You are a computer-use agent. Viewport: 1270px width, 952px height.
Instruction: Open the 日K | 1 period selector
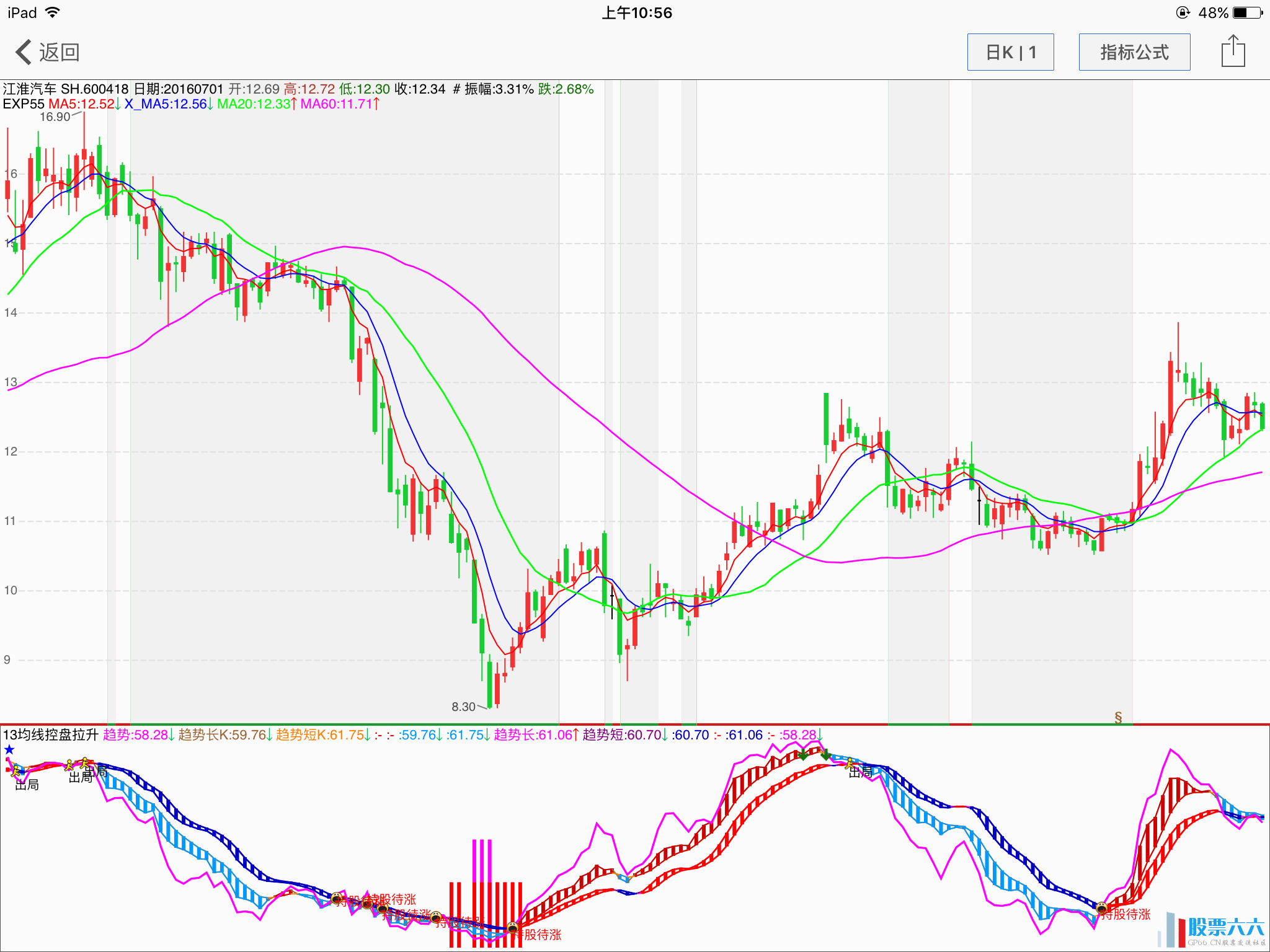(1010, 52)
